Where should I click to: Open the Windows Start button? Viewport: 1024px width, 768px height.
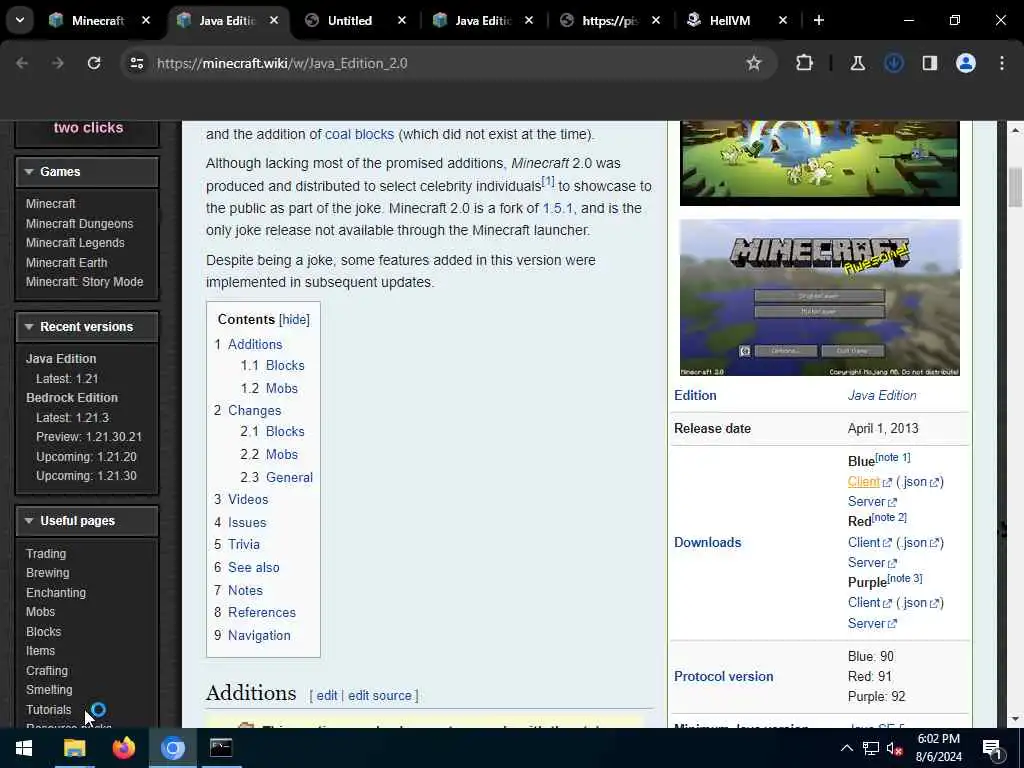pyautogui.click(x=24, y=748)
